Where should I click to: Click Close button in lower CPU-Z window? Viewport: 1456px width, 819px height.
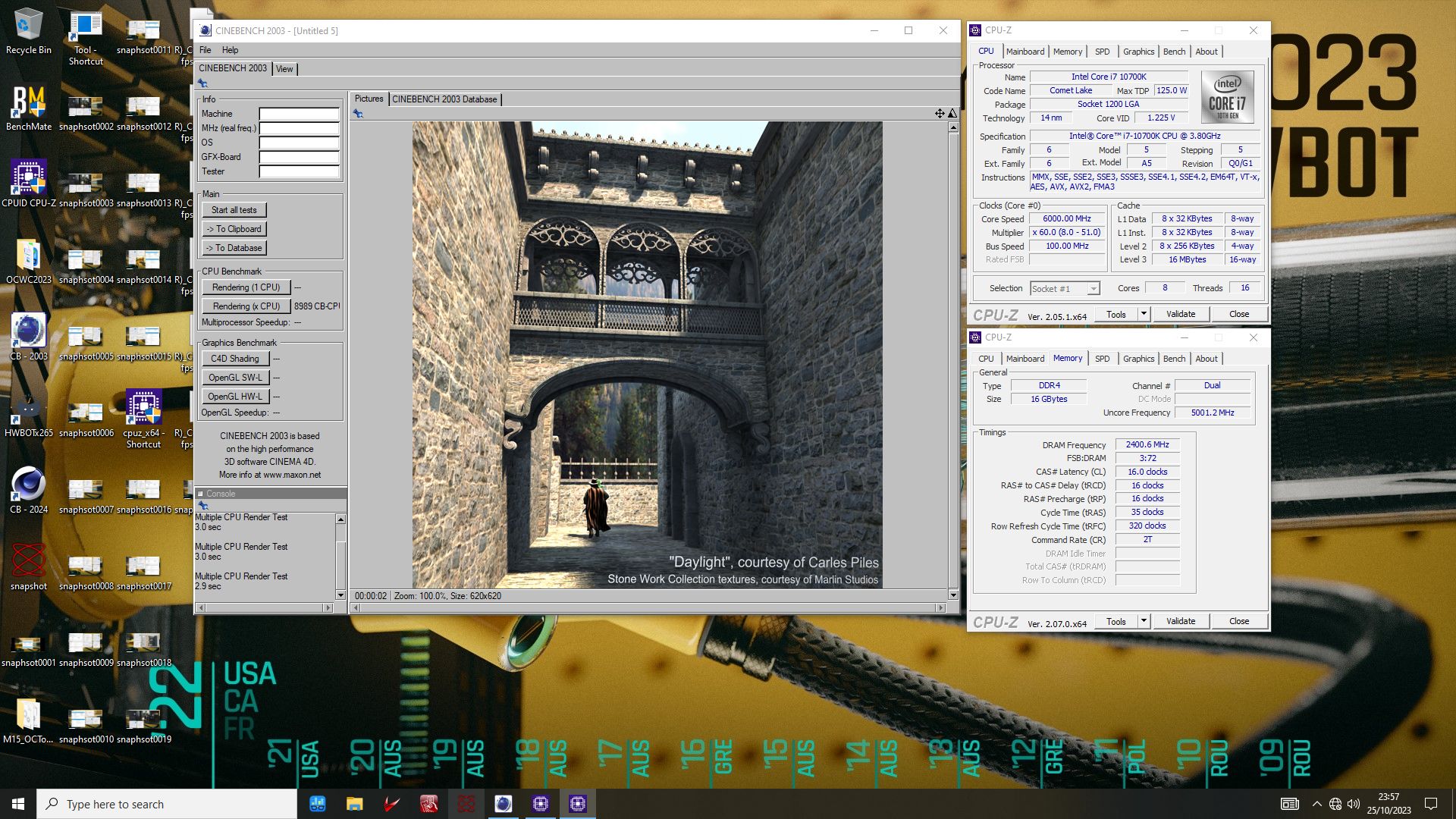[x=1239, y=621]
